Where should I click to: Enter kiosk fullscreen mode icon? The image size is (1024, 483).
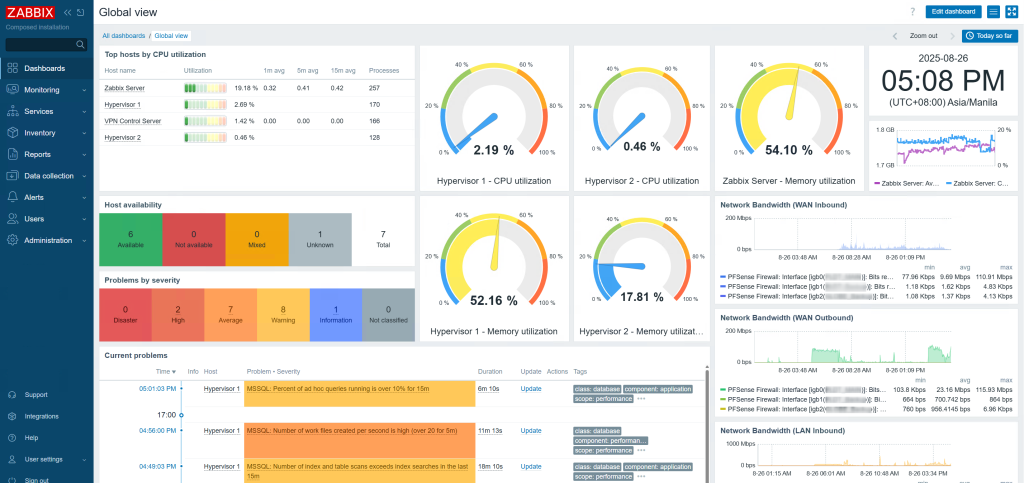click(x=1011, y=12)
